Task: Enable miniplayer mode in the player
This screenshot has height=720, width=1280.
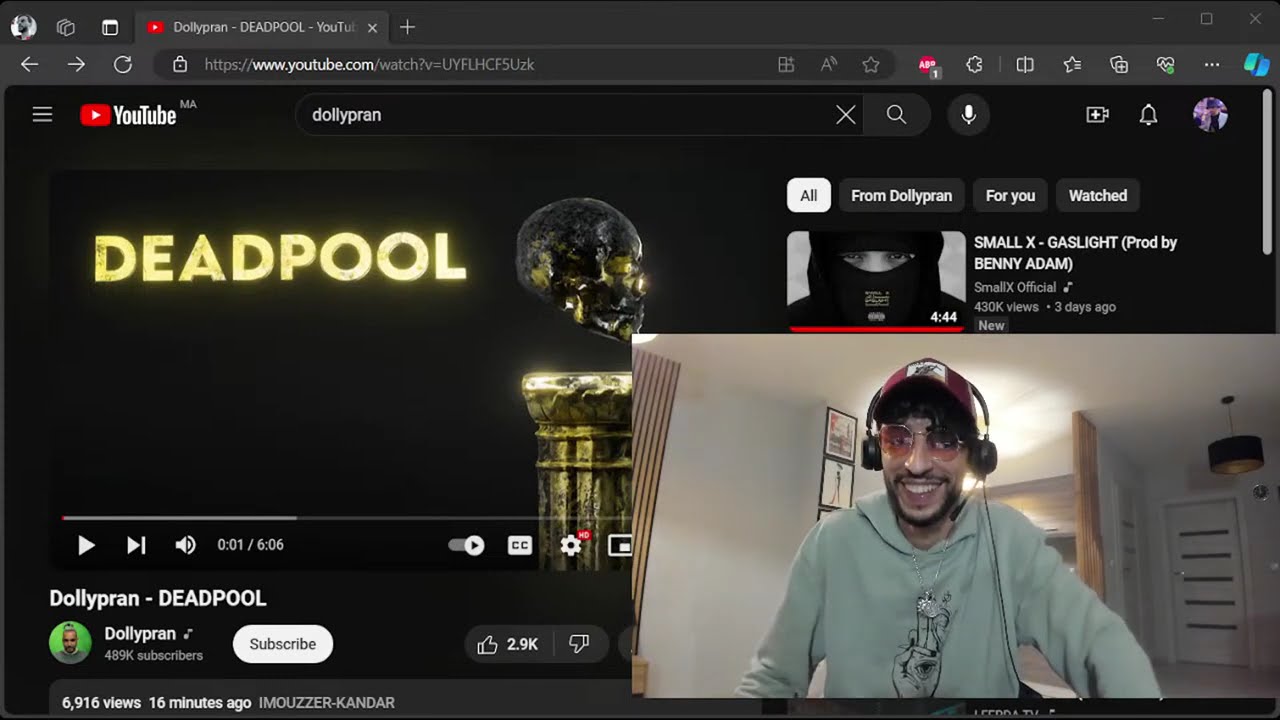Action: (620, 545)
